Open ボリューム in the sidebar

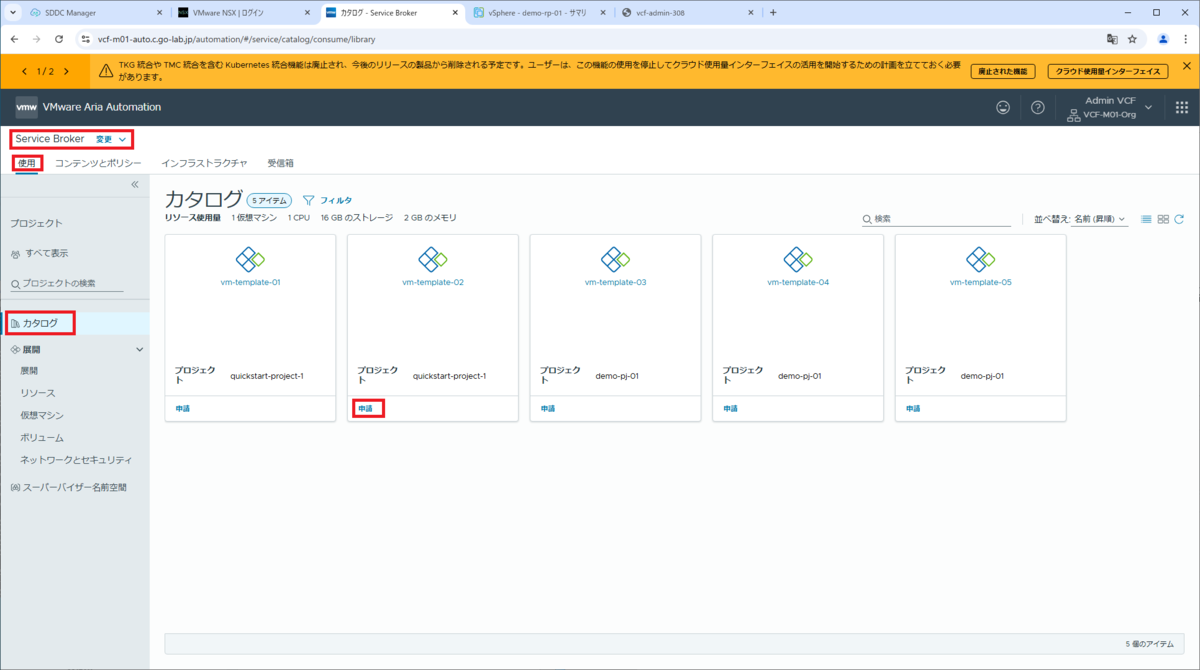click(x=42, y=437)
